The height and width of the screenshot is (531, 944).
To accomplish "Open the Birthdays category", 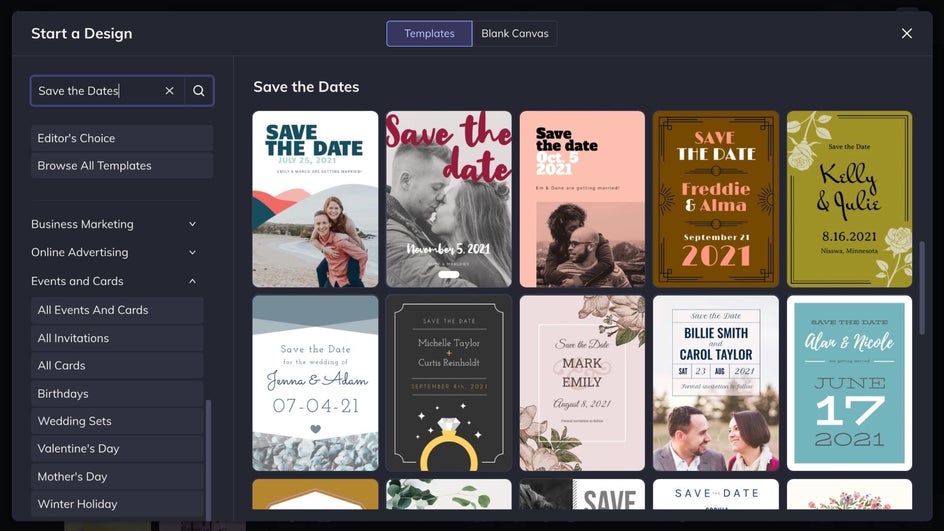I will click(117, 393).
